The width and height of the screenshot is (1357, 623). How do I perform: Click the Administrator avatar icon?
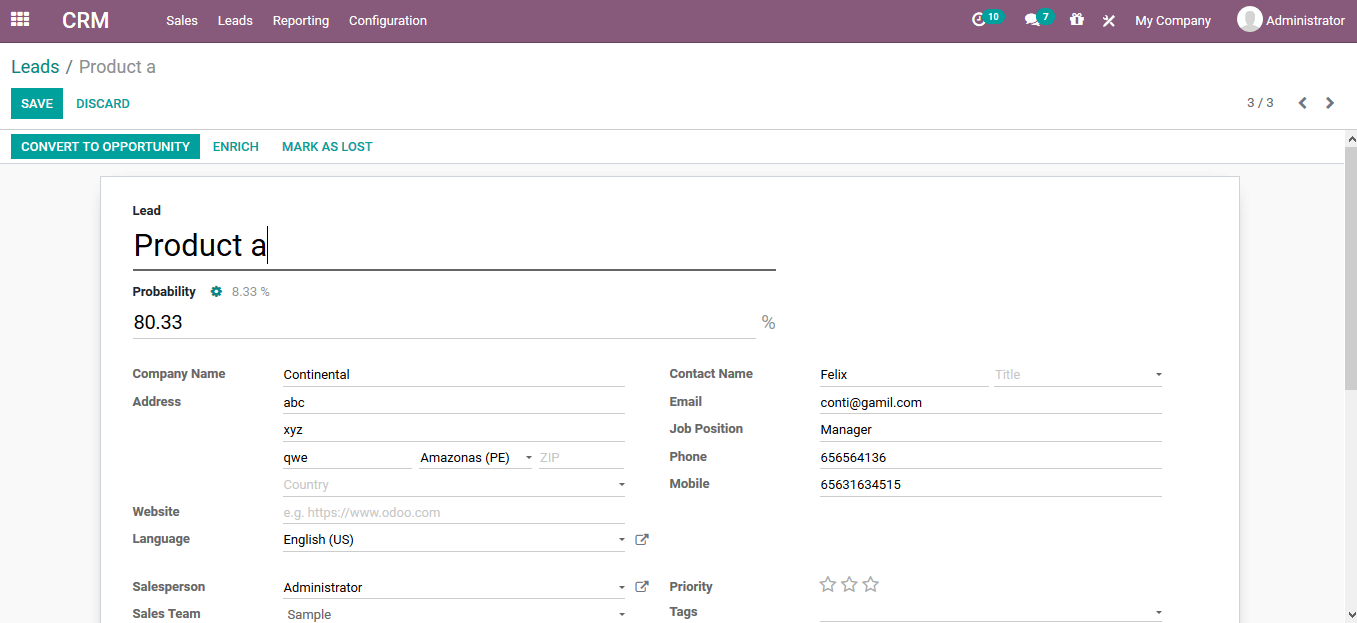point(1249,19)
